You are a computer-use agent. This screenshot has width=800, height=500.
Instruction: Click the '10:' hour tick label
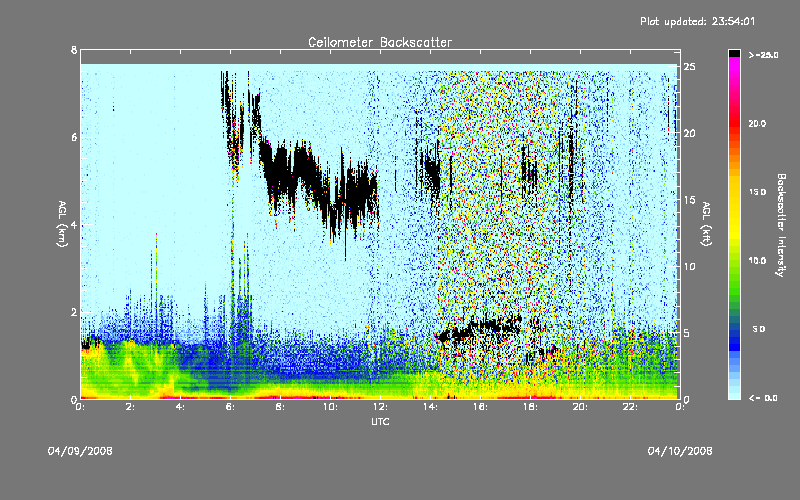click(x=331, y=407)
